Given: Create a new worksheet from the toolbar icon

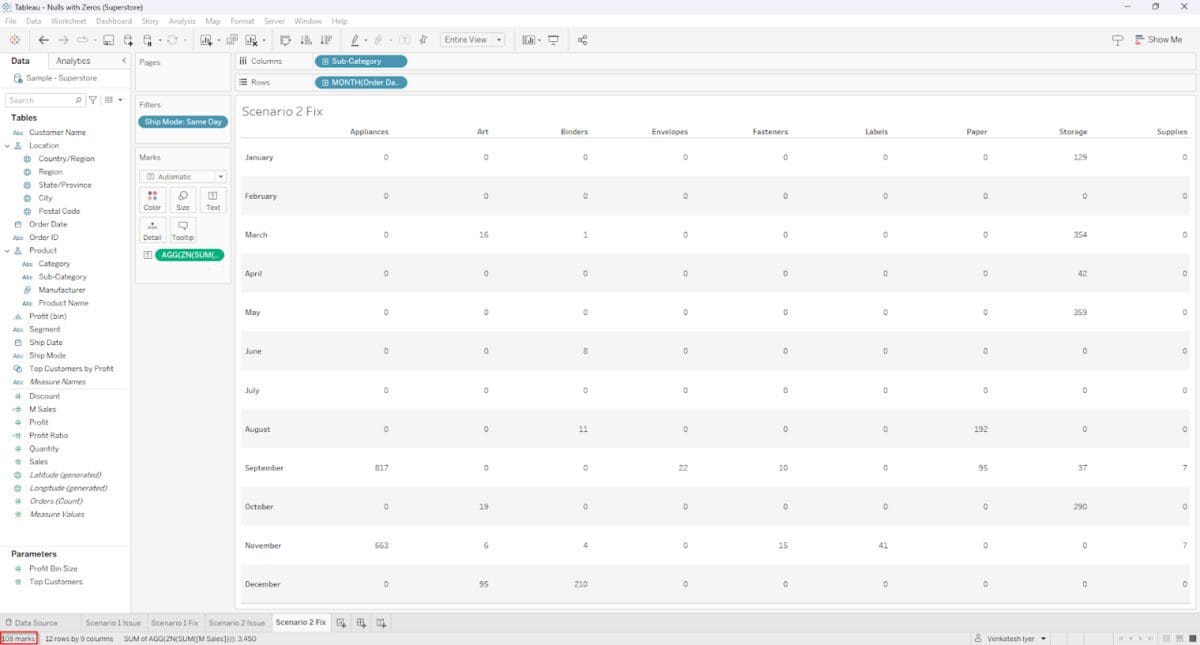Looking at the screenshot, I should coord(206,40).
